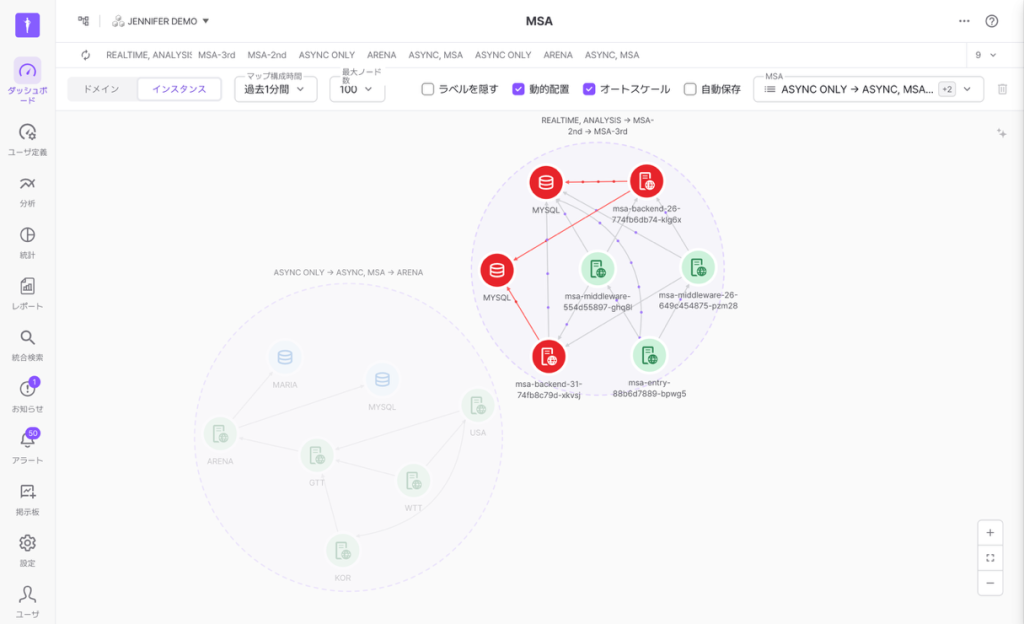Click the MSA-3rd domain filter
This screenshot has width=1024, height=624.
[x=216, y=55]
